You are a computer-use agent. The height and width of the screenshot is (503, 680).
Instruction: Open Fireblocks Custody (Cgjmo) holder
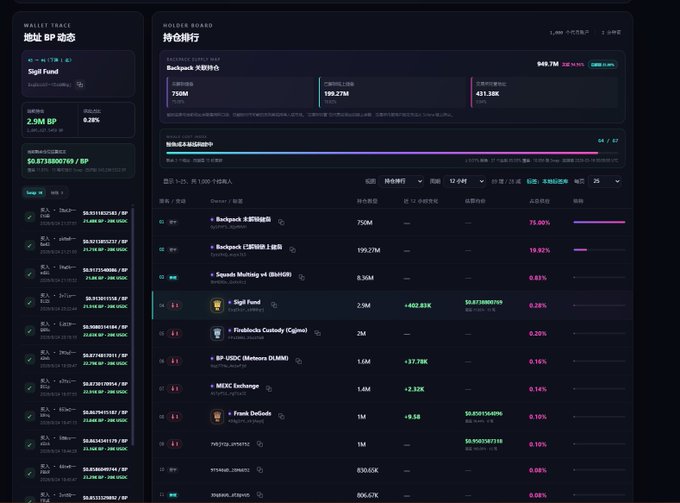click(x=270, y=330)
